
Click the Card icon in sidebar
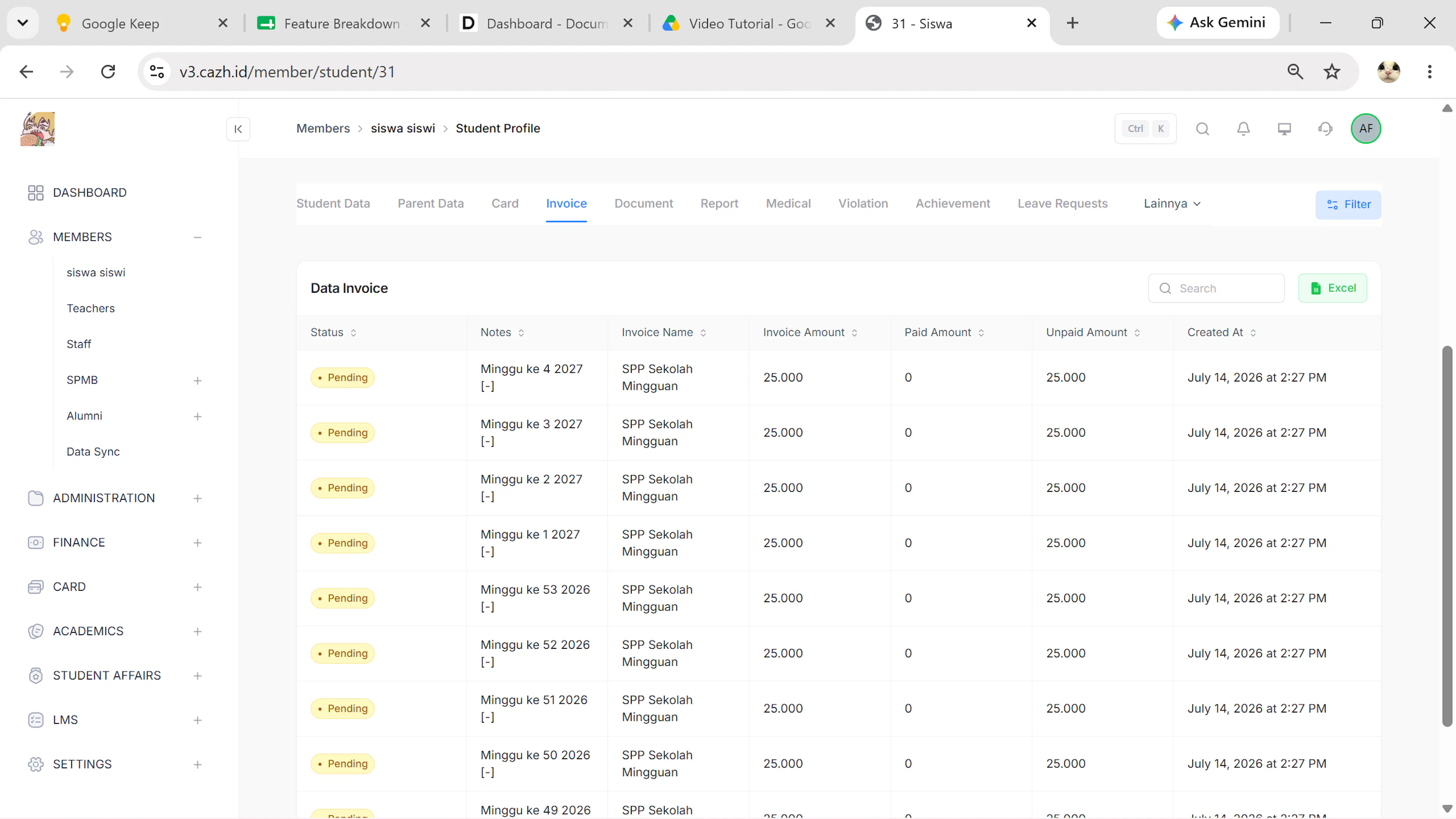pos(36,587)
